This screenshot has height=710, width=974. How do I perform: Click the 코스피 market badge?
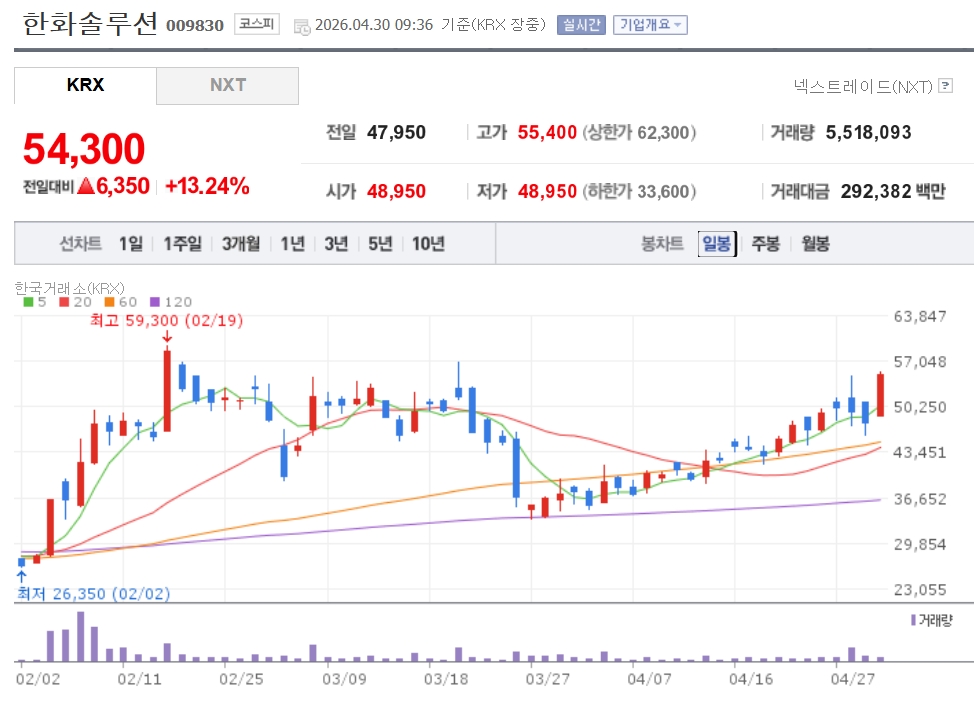pos(257,24)
